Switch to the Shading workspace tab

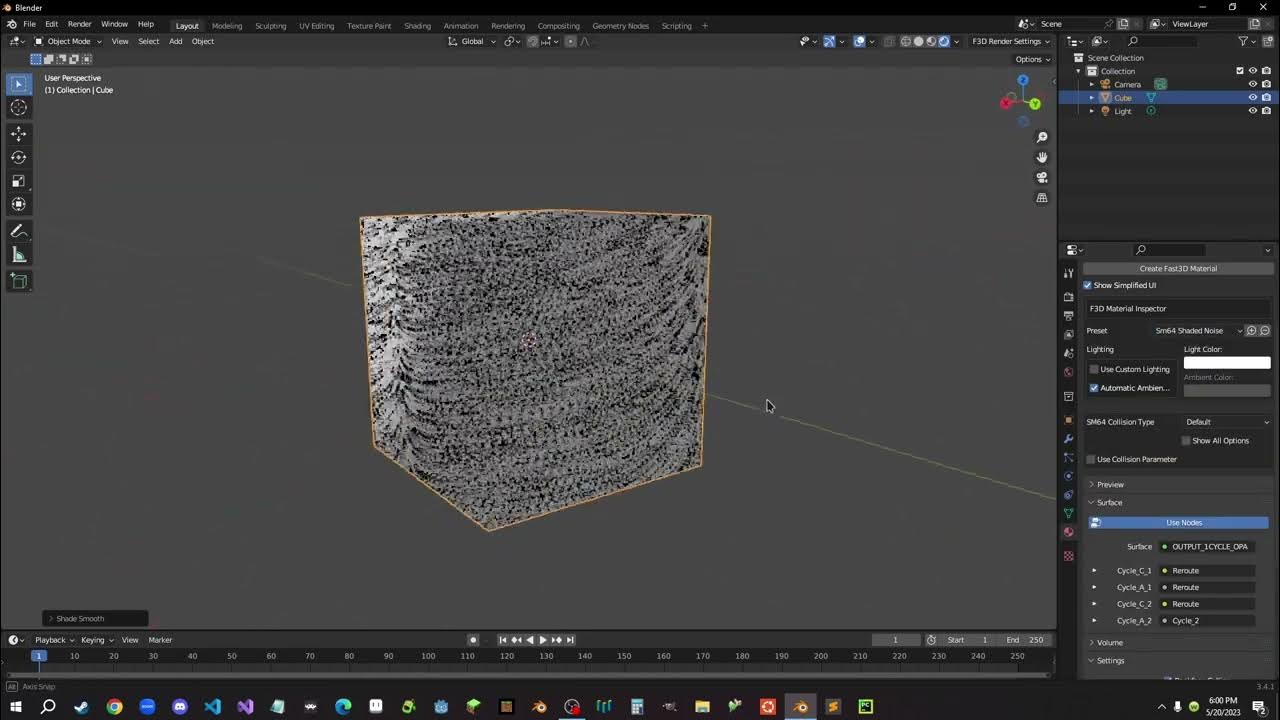pos(417,25)
